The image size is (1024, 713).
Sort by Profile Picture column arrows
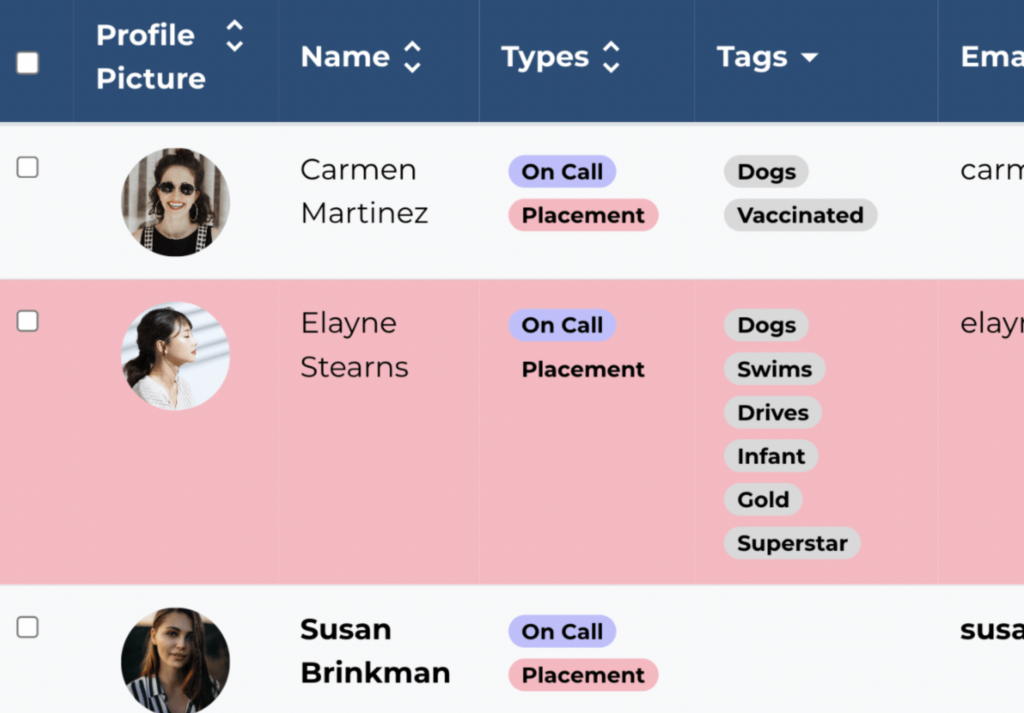tap(234, 36)
